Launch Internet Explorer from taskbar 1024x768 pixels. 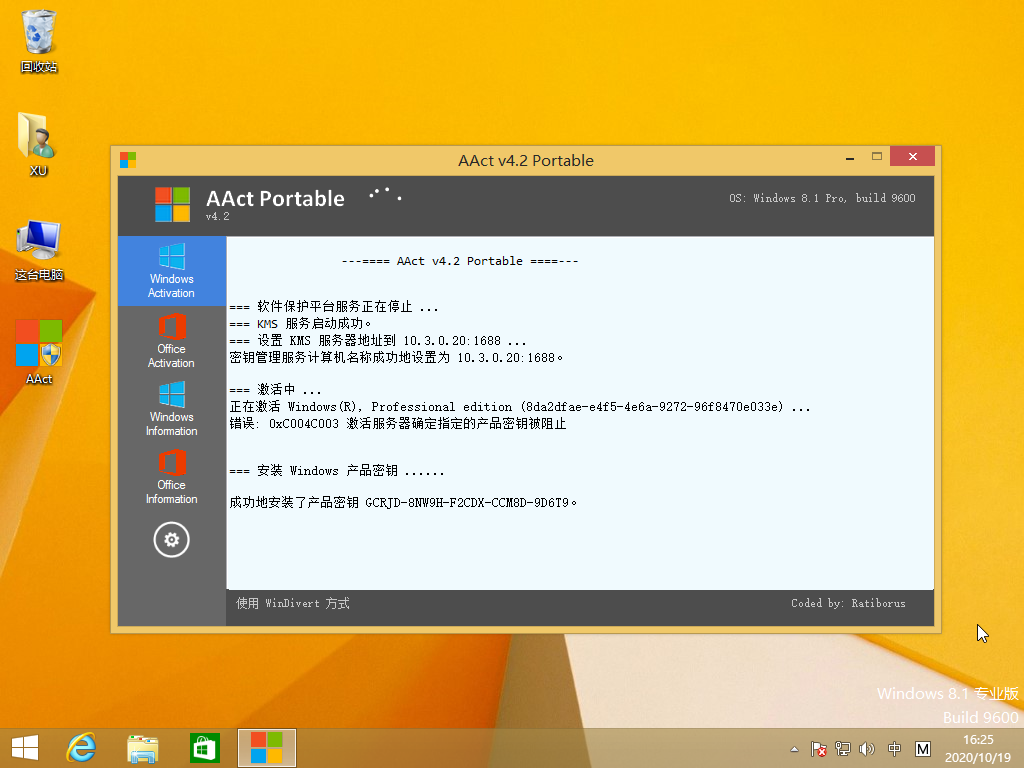(81, 748)
